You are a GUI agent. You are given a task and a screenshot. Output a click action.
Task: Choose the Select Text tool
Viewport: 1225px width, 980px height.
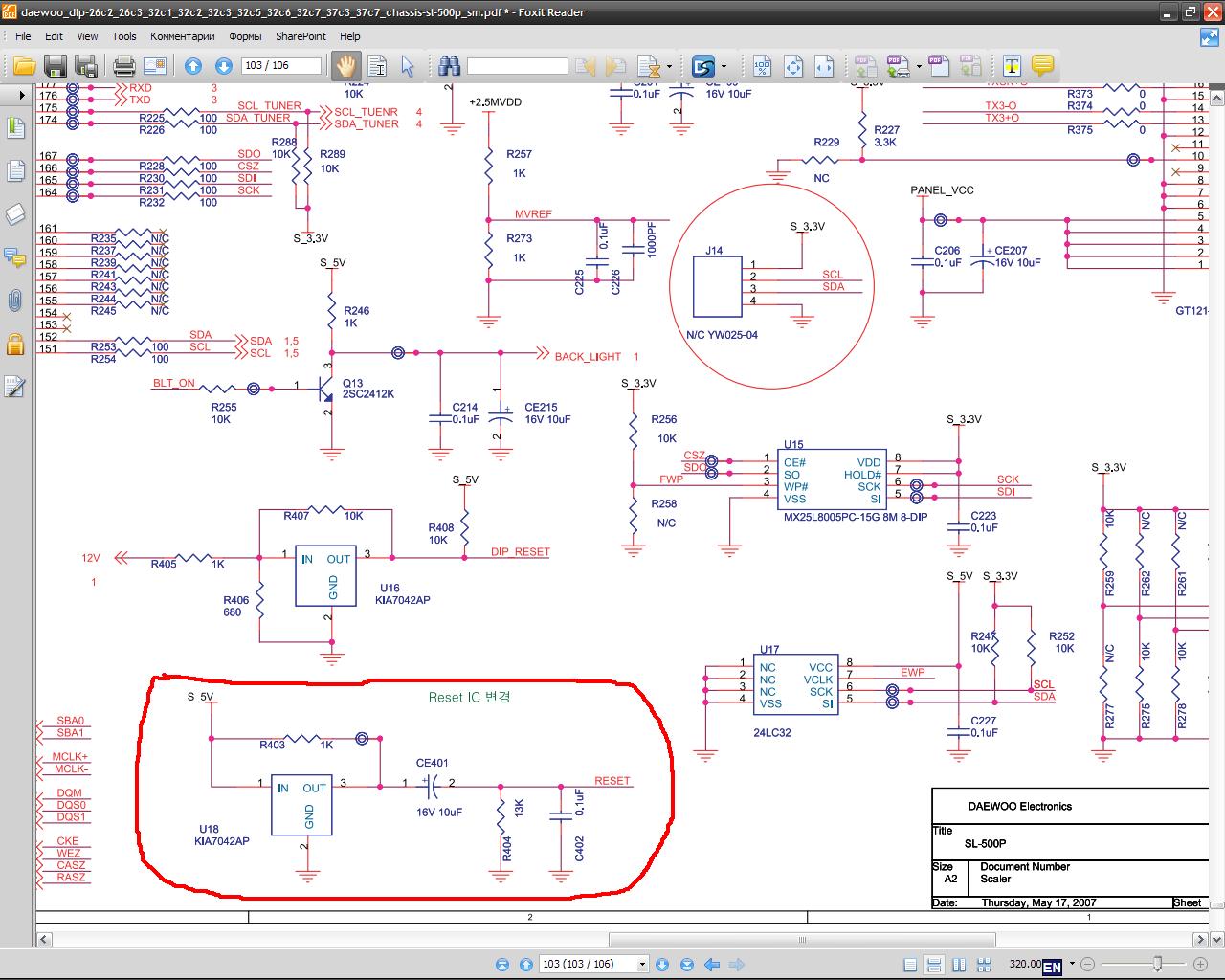click(x=377, y=66)
